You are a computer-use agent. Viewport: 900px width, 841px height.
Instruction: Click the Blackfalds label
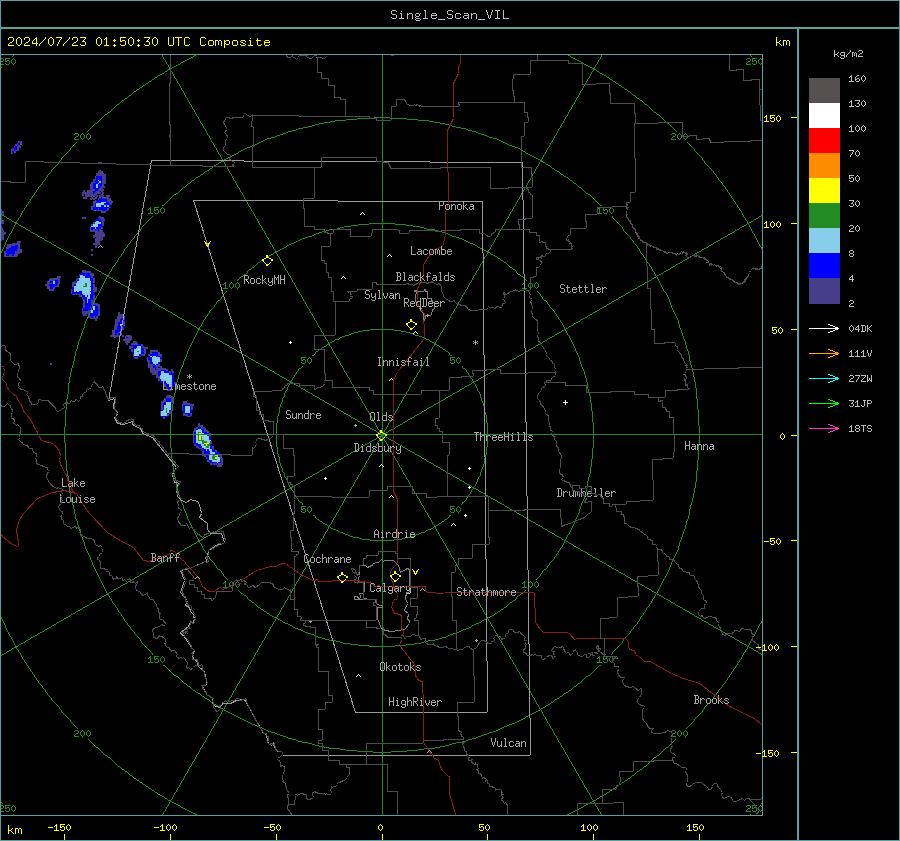(x=425, y=277)
